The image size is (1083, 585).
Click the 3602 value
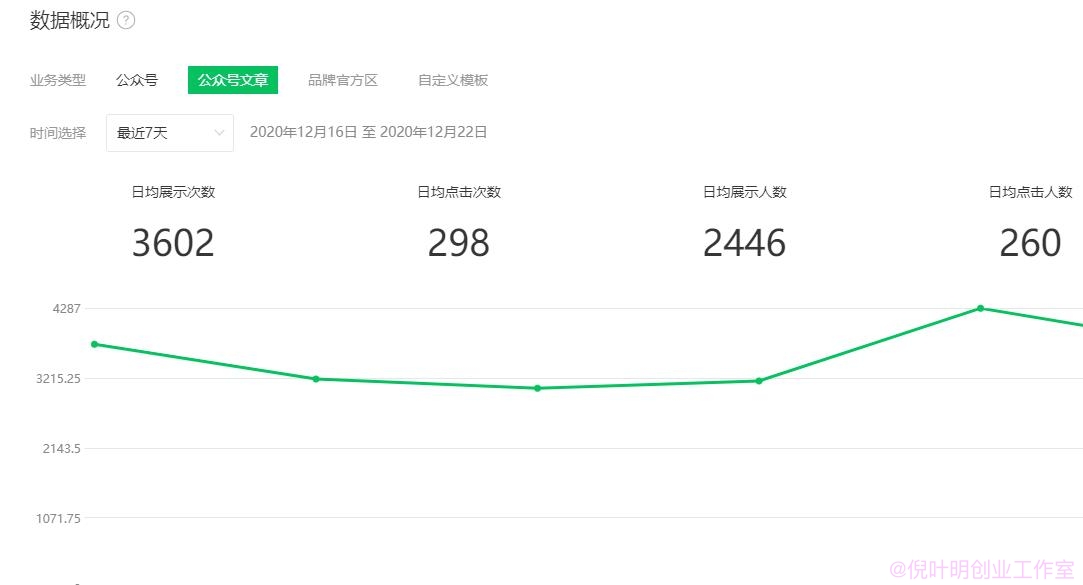tap(173, 243)
